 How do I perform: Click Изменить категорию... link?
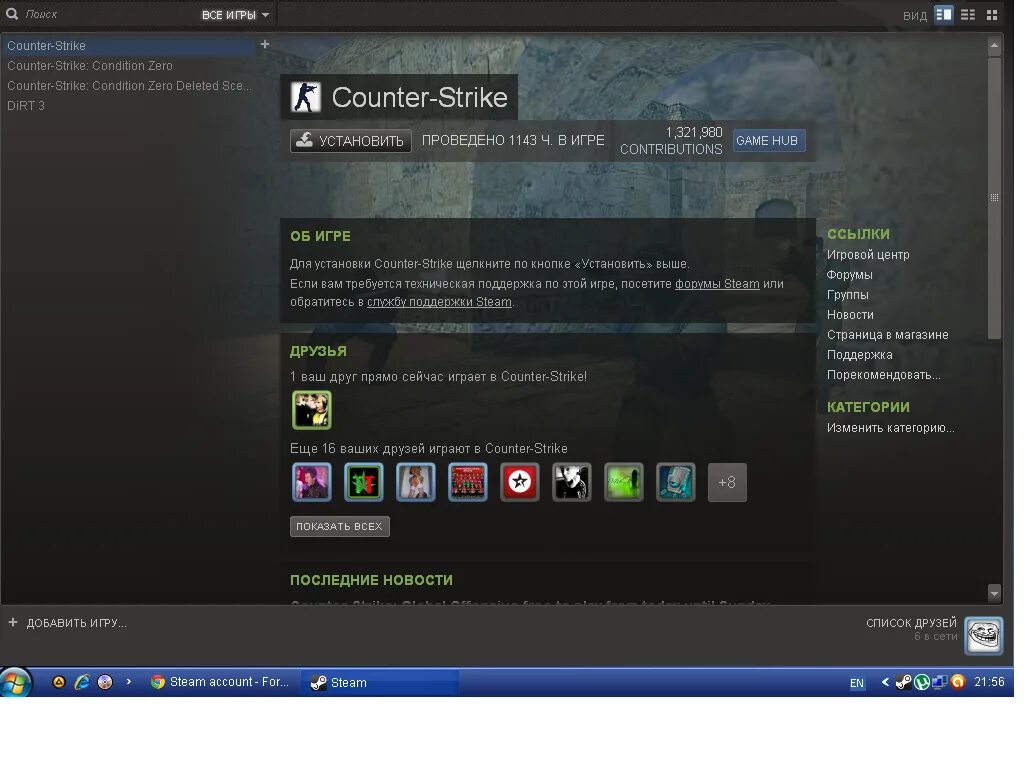pos(890,428)
